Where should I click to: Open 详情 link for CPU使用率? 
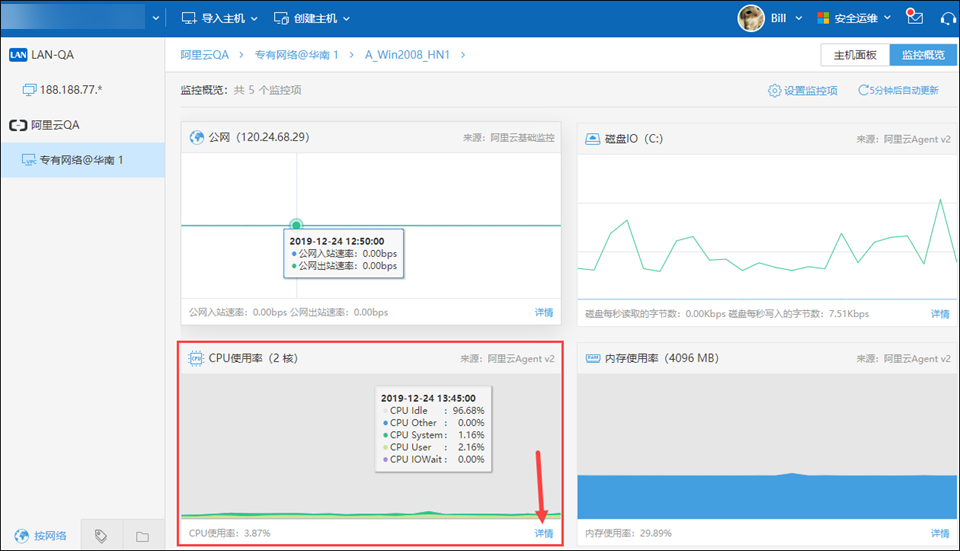[543, 533]
